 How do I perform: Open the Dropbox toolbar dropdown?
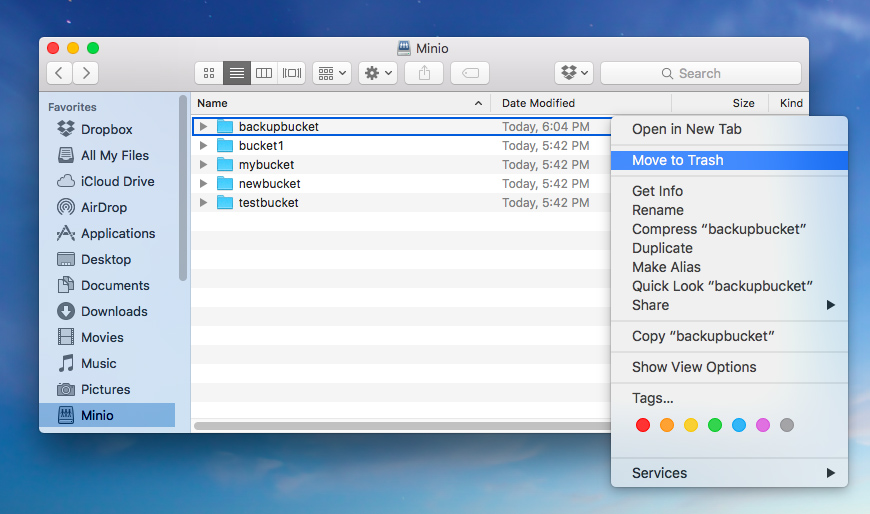click(575, 73)
